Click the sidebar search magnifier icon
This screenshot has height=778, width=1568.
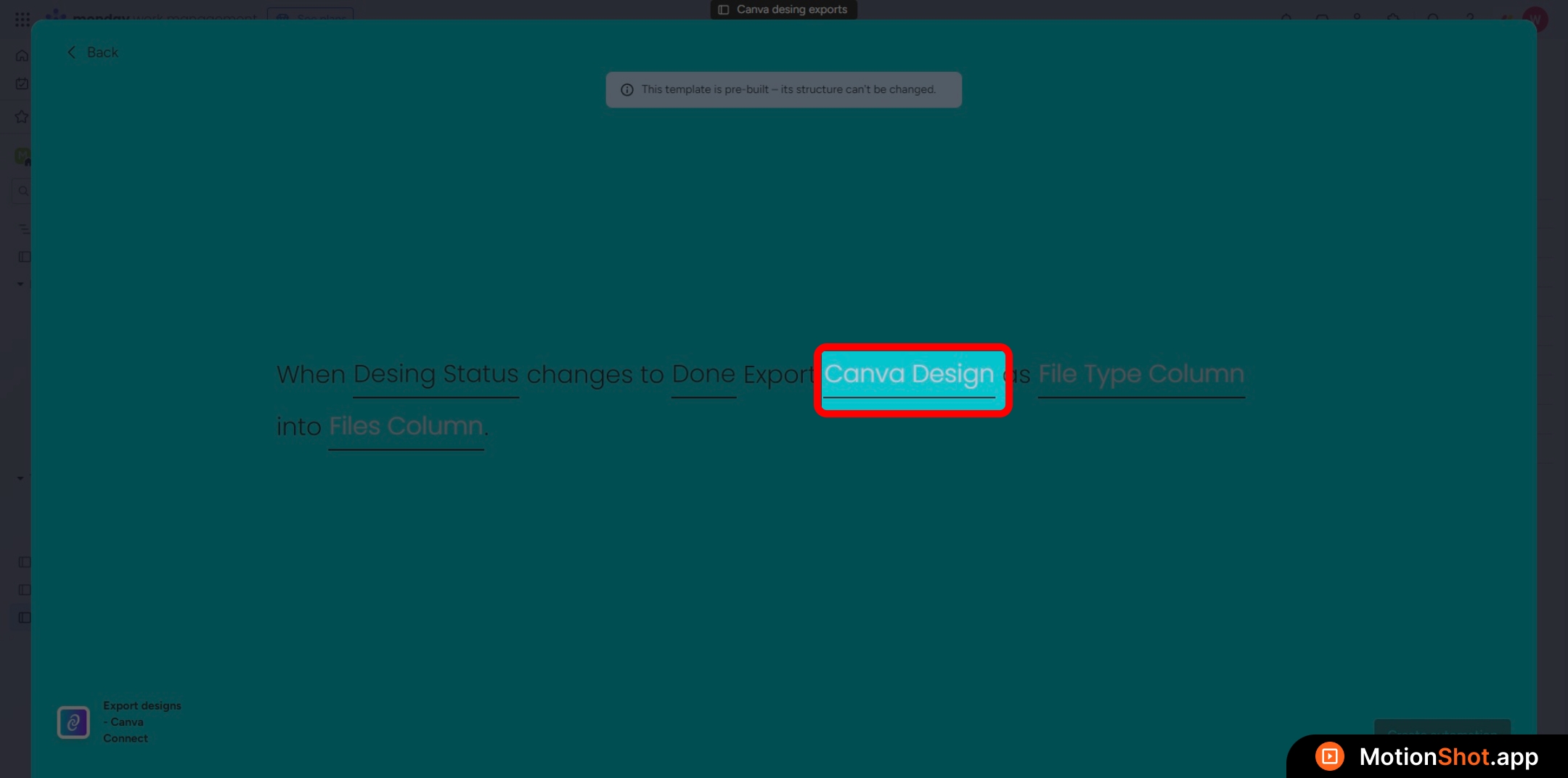coord(23,191)
